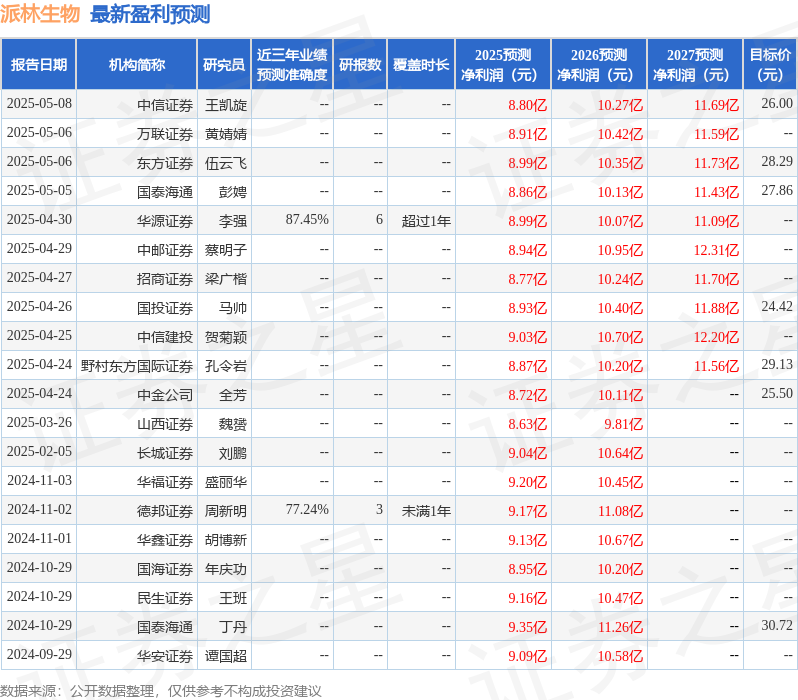Screen dimensions: 798x700
Task: Click the 9.81亿 forecast value
Action: pos(623,425)
